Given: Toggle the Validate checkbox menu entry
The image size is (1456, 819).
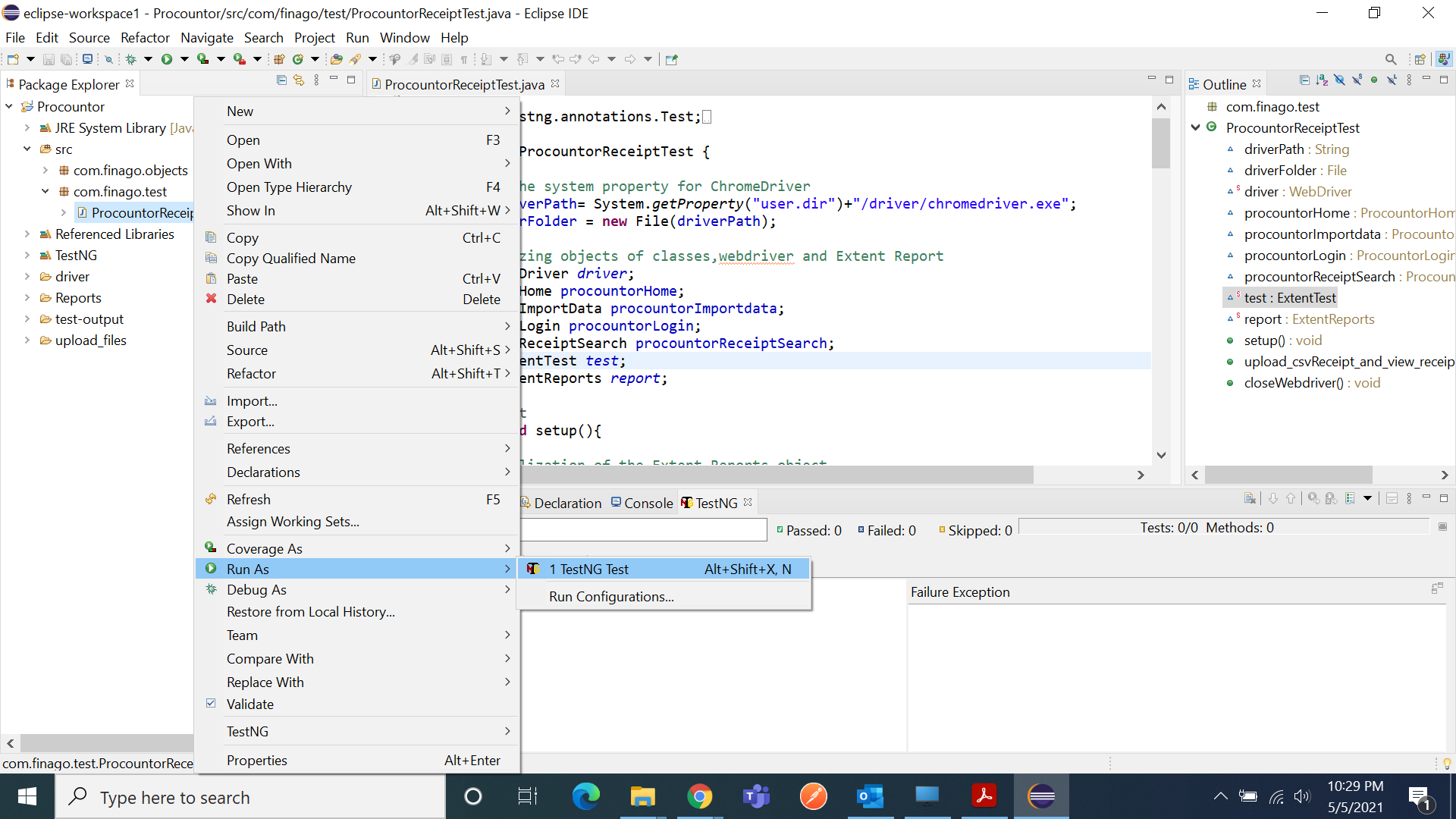Looking at the screenshot, I should tap(249, 704).
